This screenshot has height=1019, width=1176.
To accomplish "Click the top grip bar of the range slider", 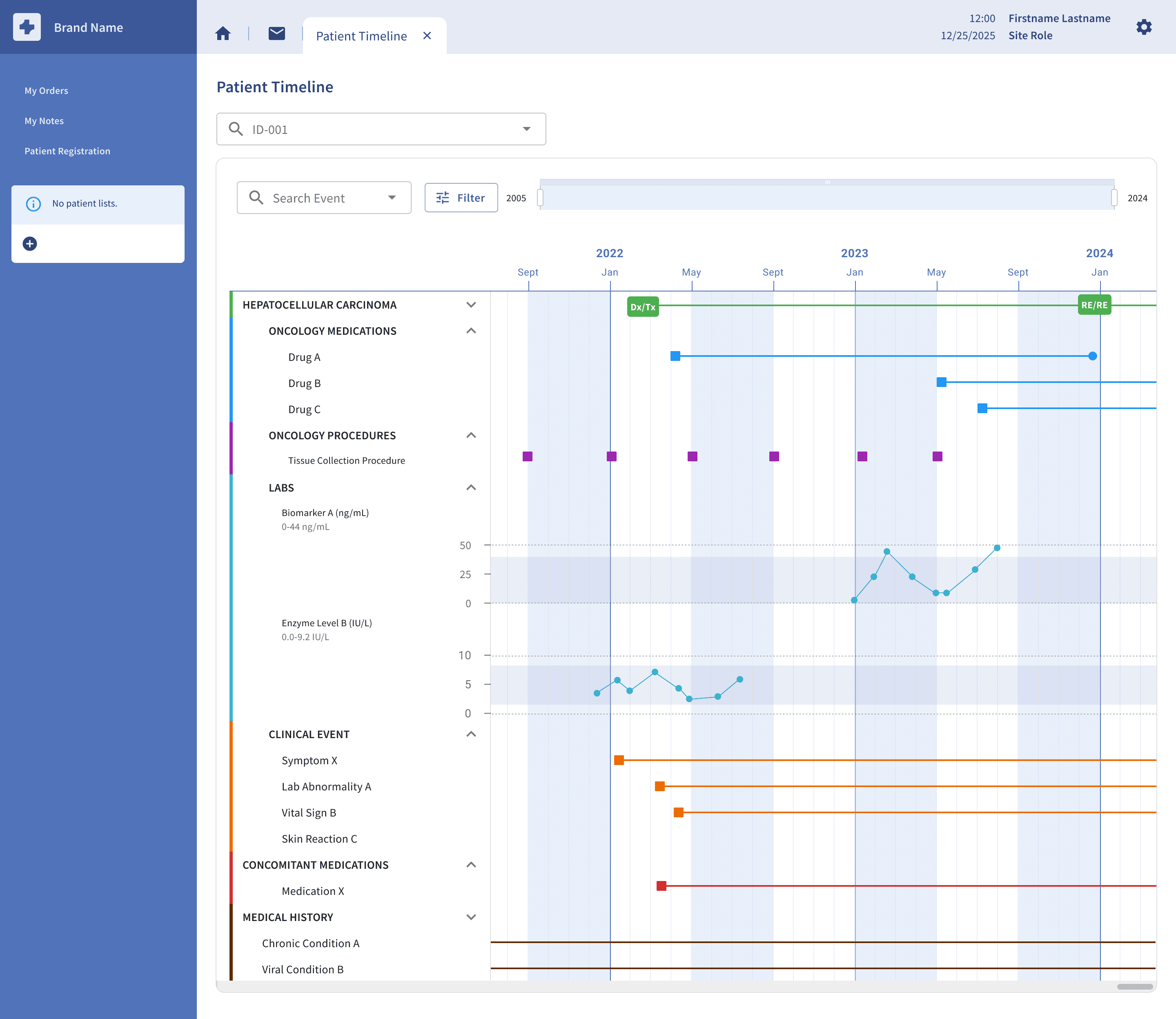I will 827,182.
